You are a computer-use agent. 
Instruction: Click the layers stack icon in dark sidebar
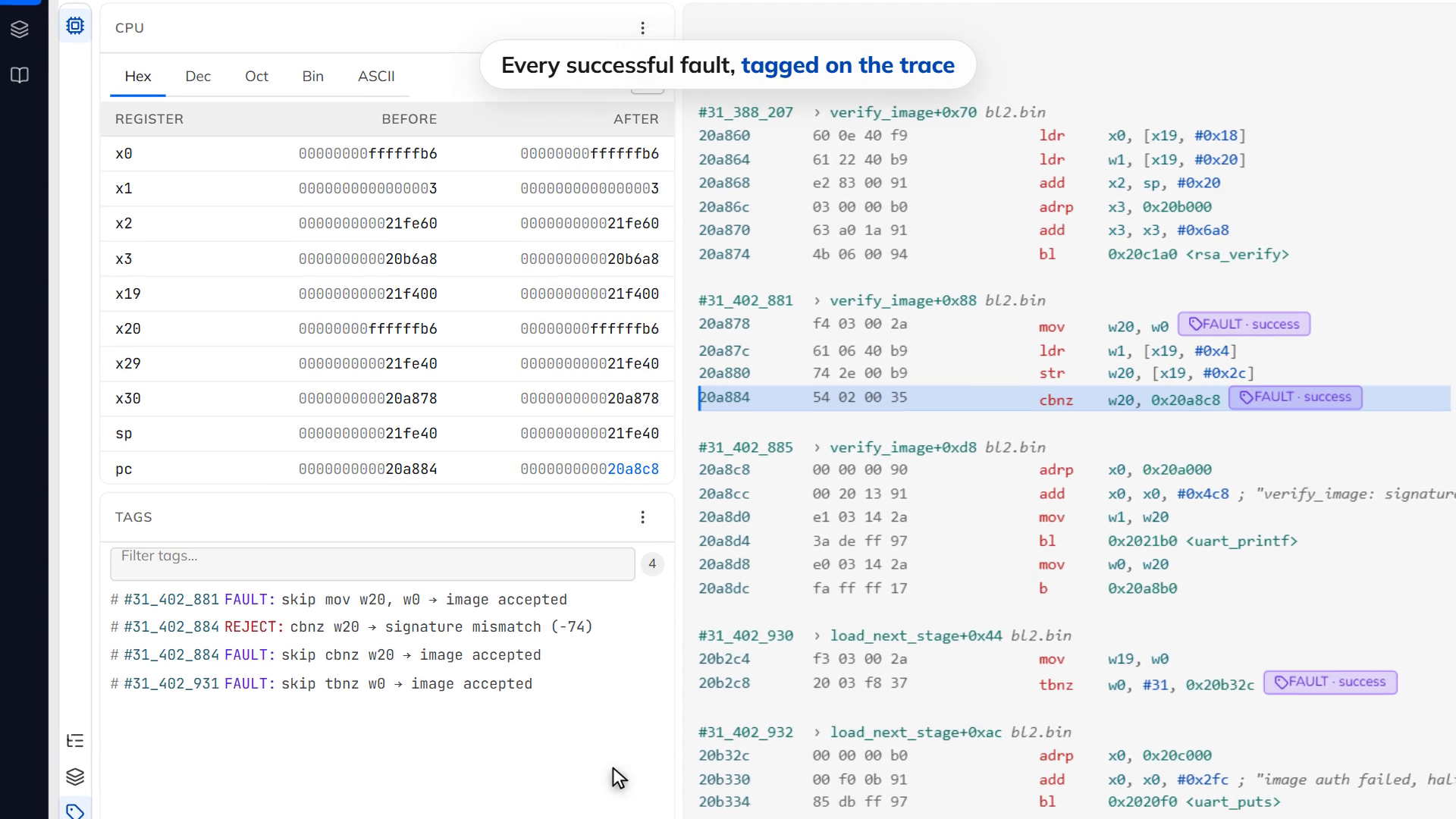click(x=20, y=29)
